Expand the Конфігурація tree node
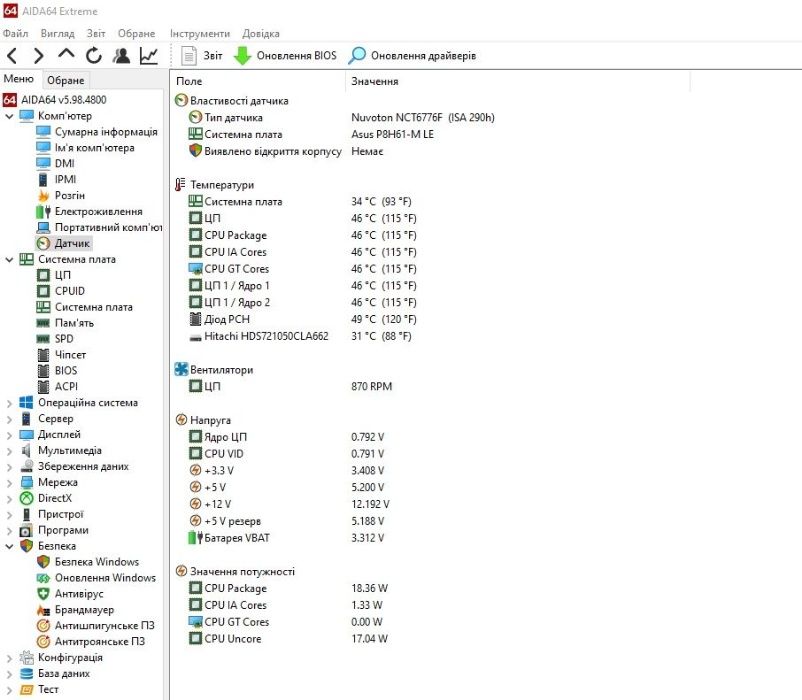 (x=9, y=658)
